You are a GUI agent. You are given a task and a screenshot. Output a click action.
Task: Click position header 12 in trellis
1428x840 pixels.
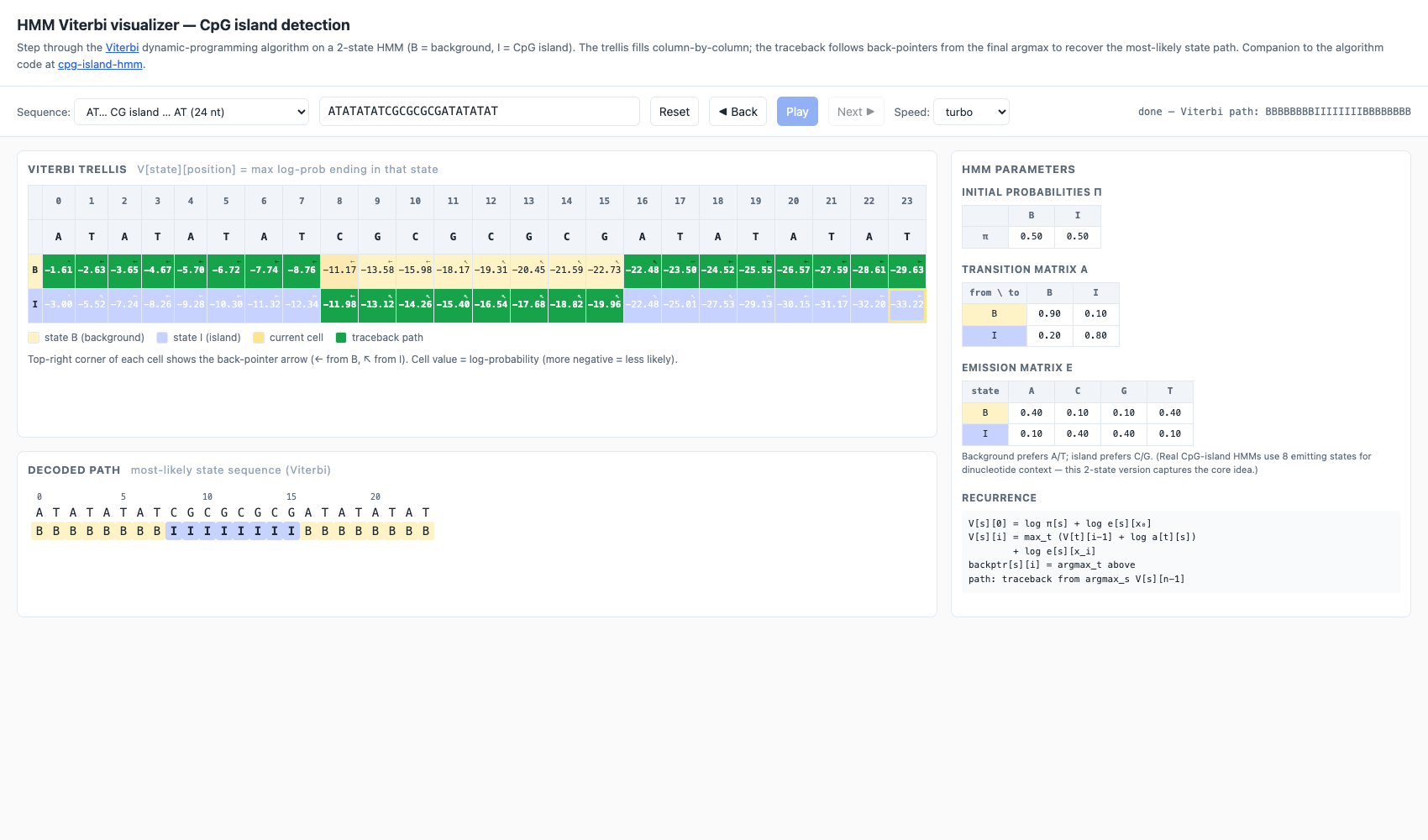click(x=491, y=202)
